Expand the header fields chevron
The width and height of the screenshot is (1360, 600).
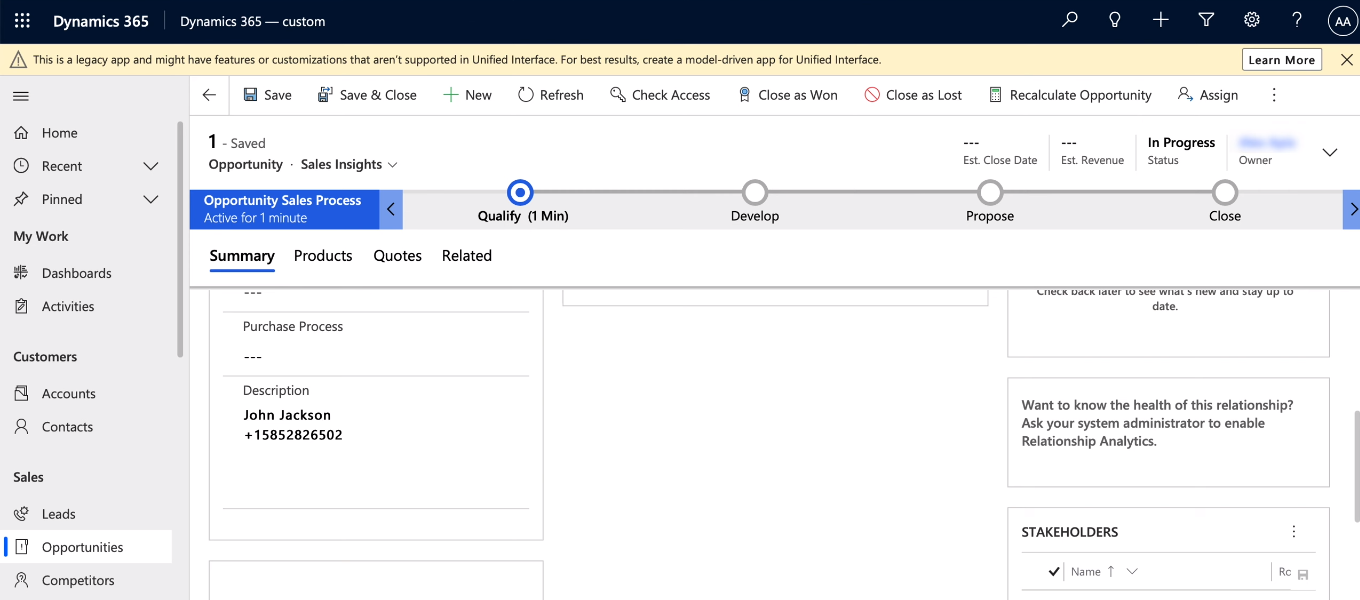tap(1330, 152)
